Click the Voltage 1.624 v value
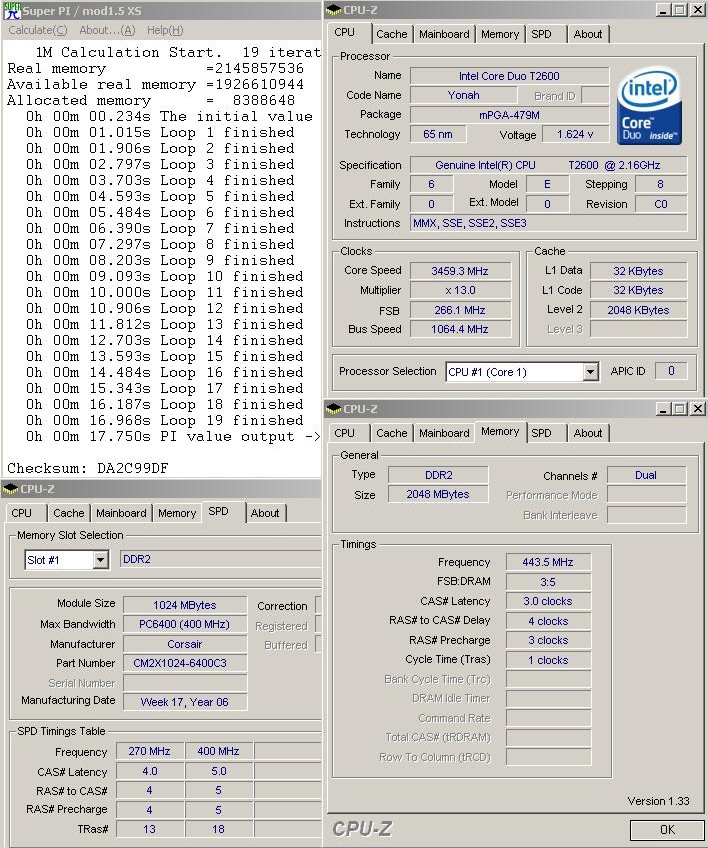 (x=575, y=135)
